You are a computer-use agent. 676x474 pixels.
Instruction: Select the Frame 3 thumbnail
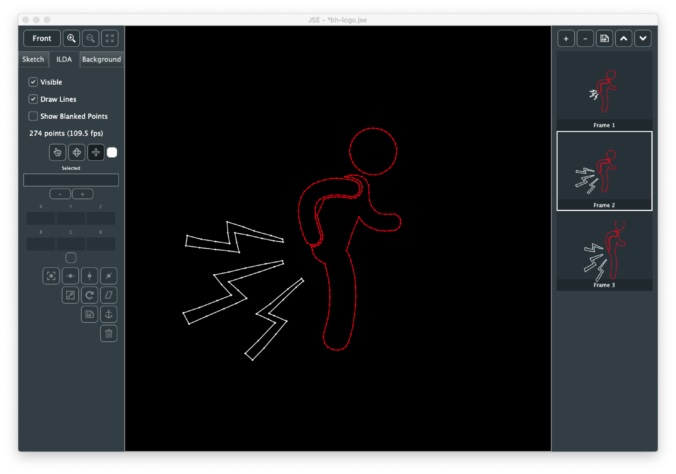pos(604,250)
